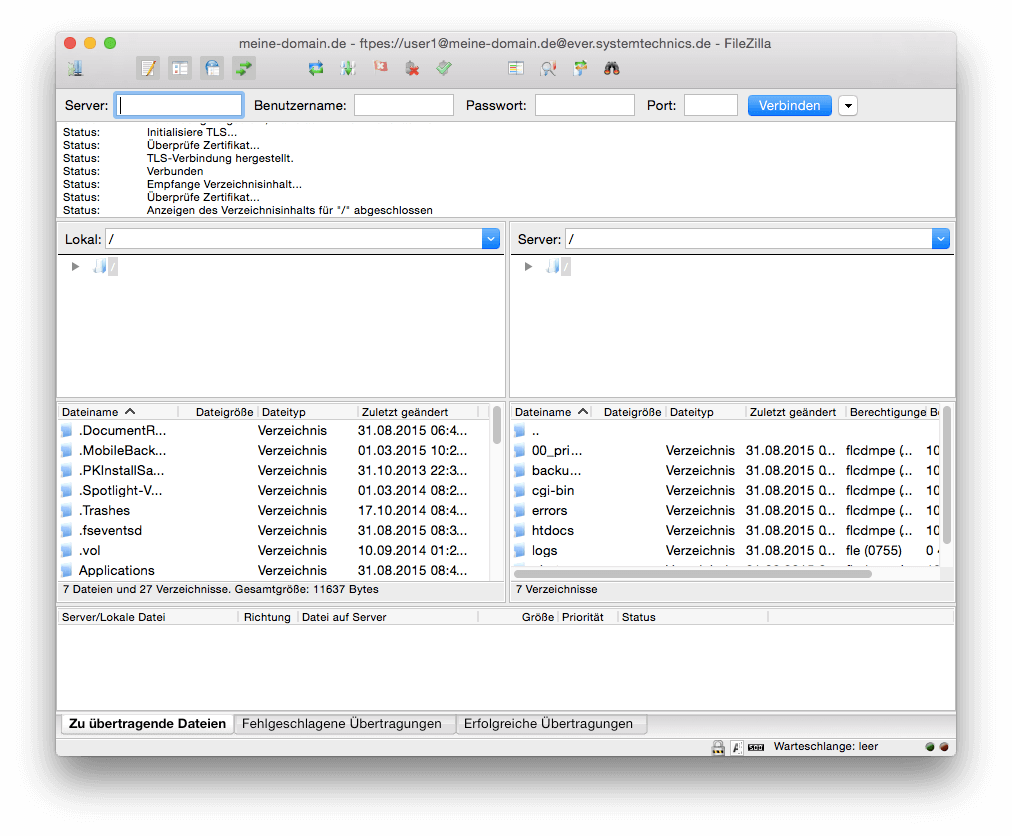Image resolution: width=1012 pixels, height=836 pixels.
Task: Toggle directory comparison (magnifier icon)
Action: [x=548, y=68]
